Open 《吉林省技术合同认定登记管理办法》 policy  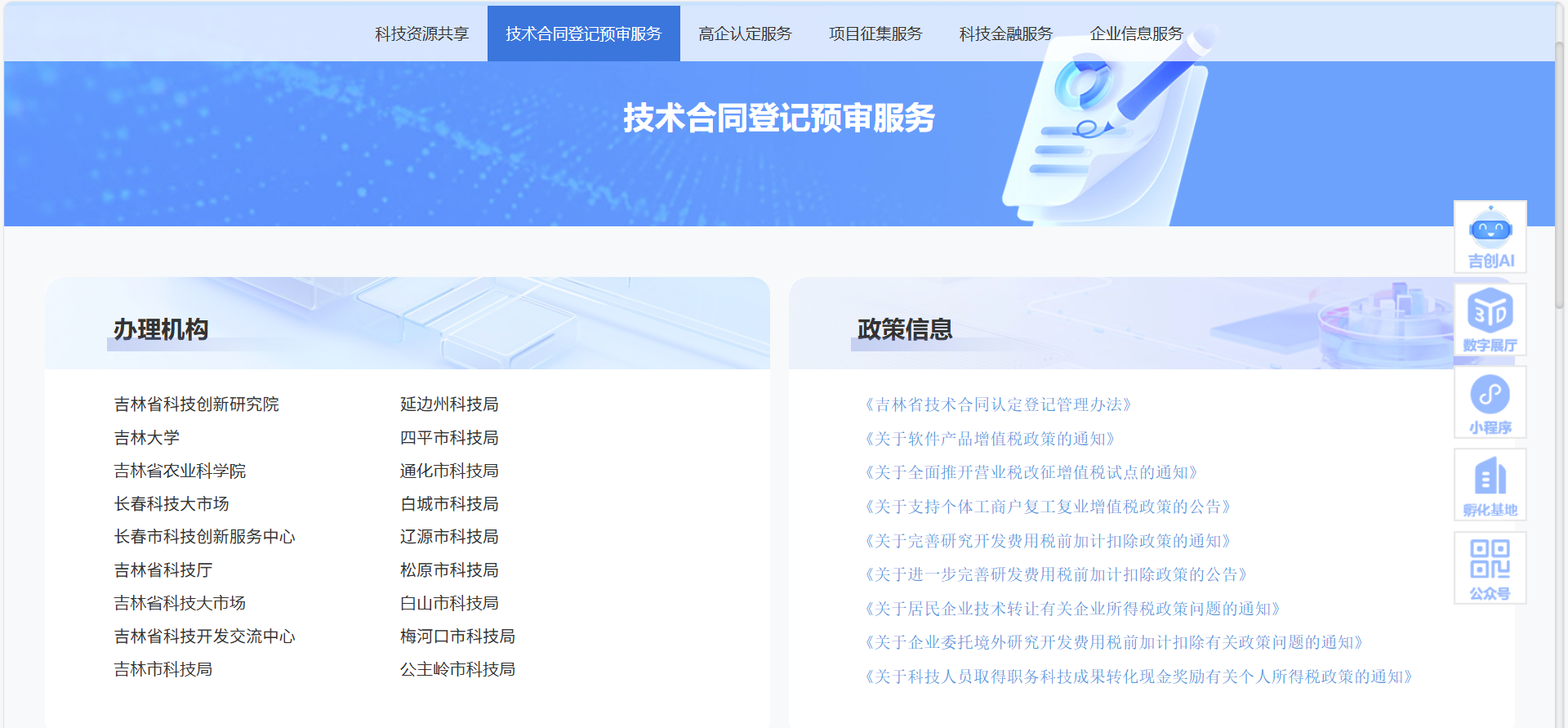pyautogui.click(x=998, y=404)
